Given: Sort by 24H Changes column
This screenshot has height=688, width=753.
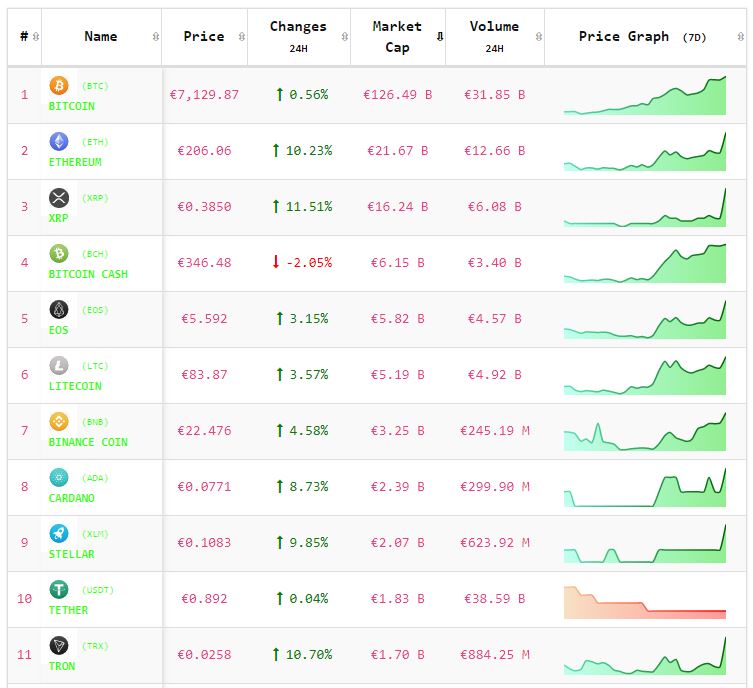Looking at the screenshot, I should [x=298, y=37].
